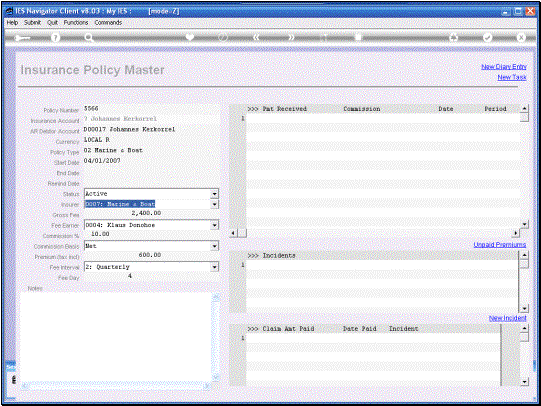Click the checkmark submit icon in the toolbar

pos(487,37)
